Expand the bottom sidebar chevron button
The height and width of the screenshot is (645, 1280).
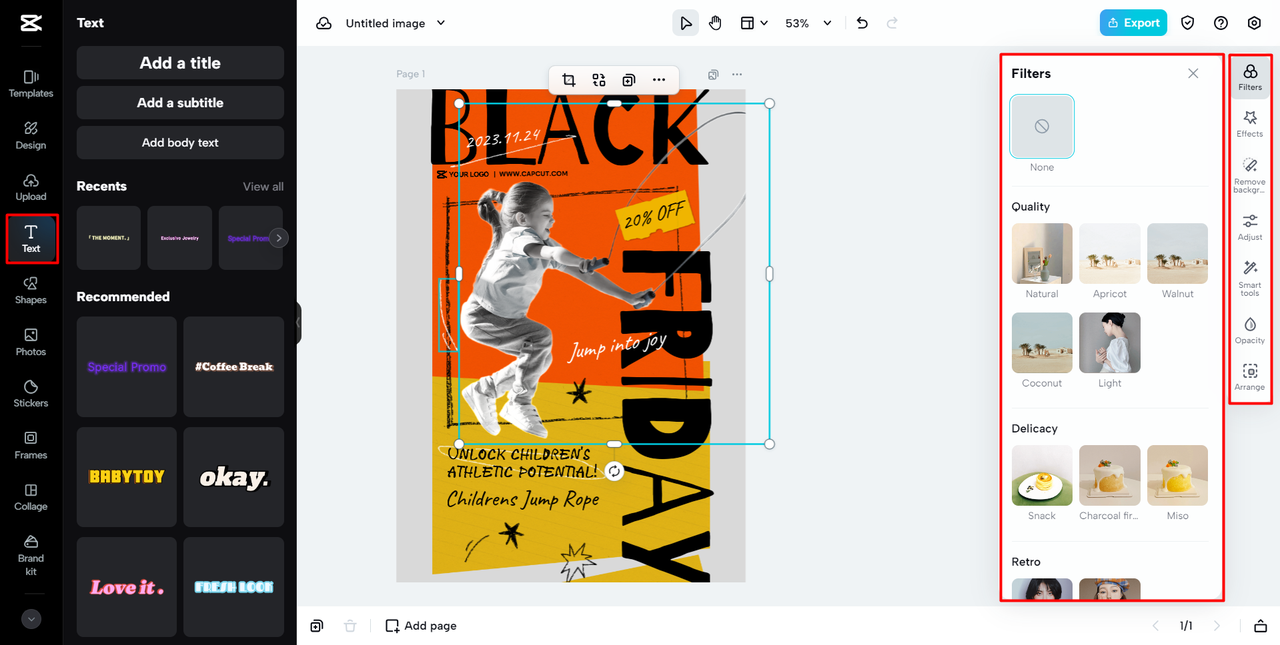click(31, 619)
